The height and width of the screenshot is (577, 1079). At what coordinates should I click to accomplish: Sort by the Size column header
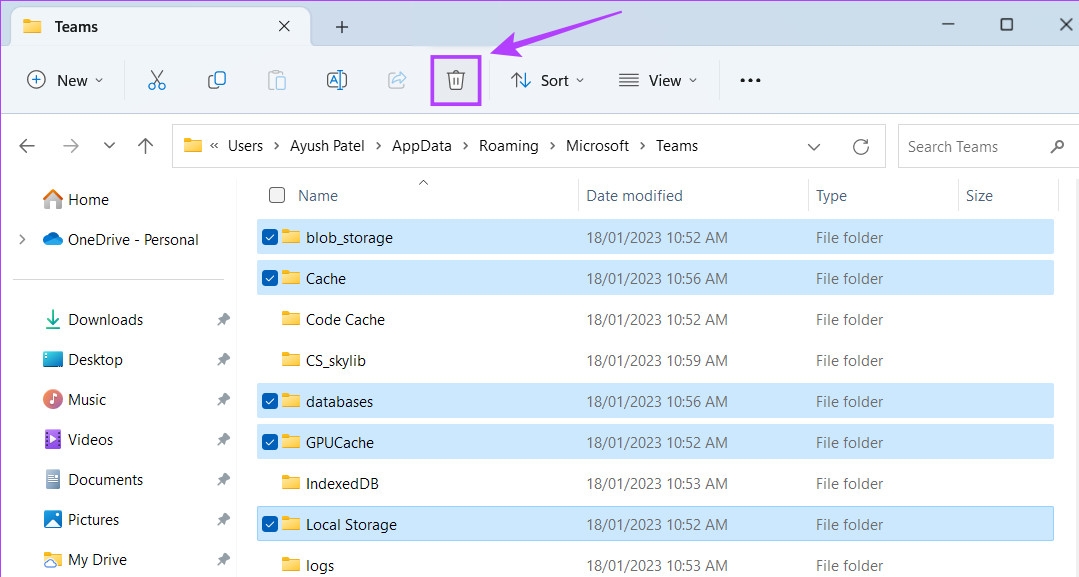(979, 196)
